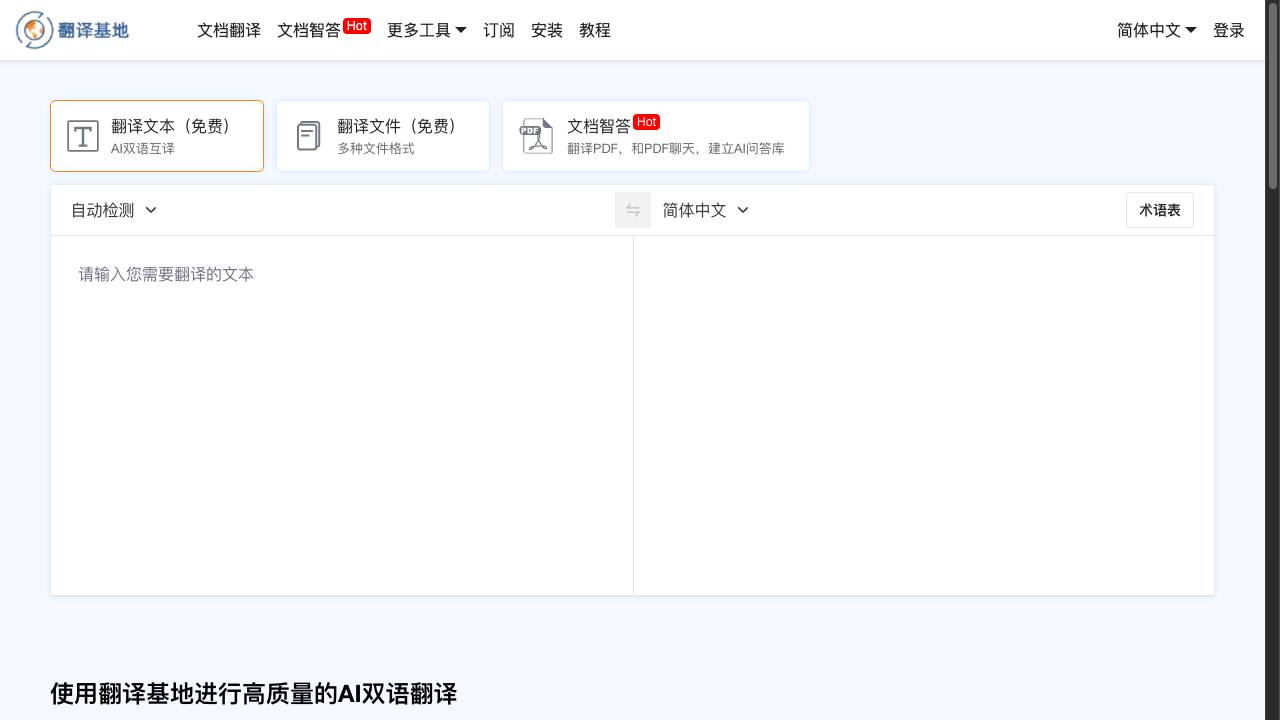Click the Hot badge on 文档智答 card

tap(646, 122)
